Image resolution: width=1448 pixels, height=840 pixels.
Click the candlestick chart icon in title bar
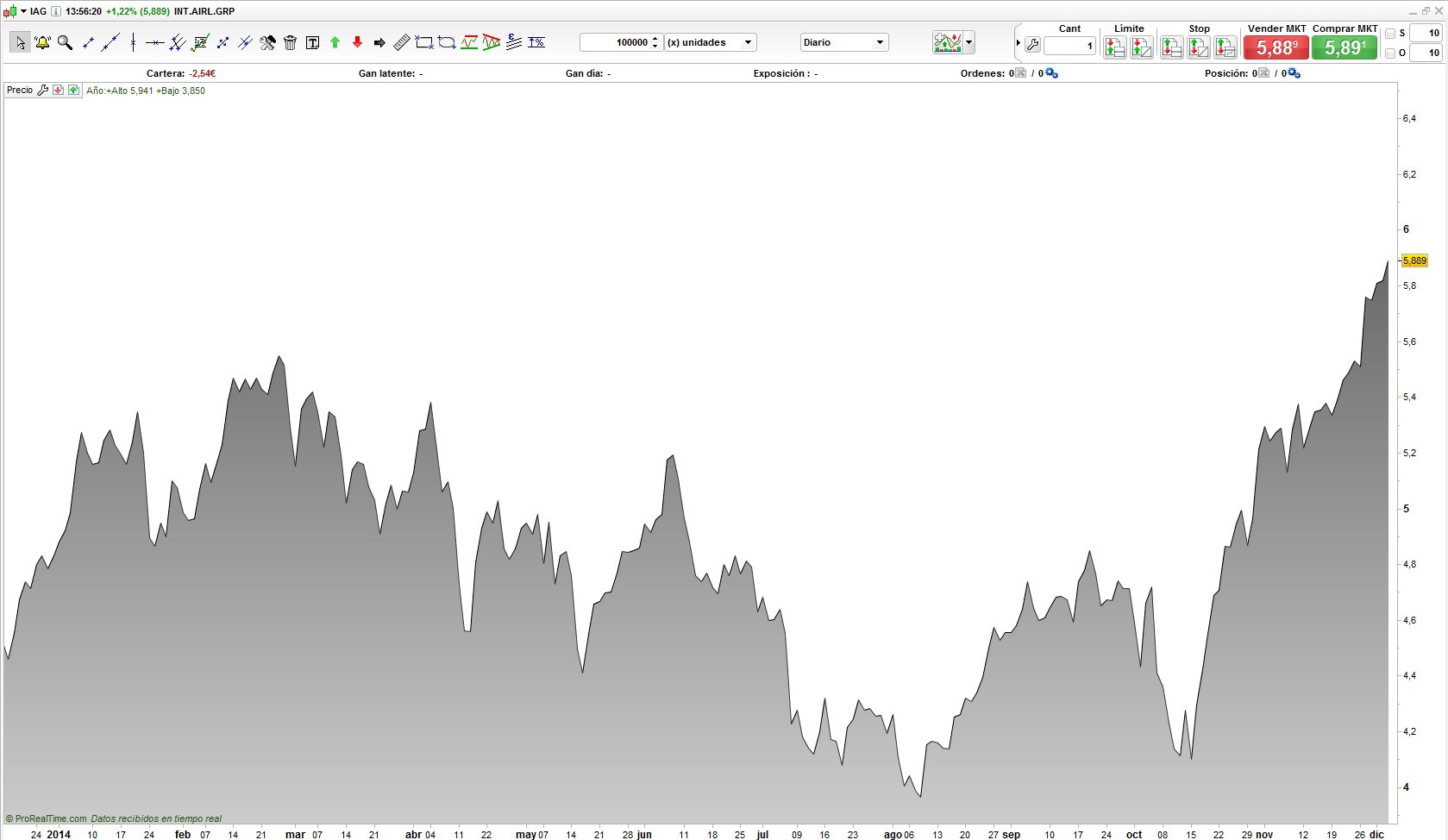tap(10, 11)
